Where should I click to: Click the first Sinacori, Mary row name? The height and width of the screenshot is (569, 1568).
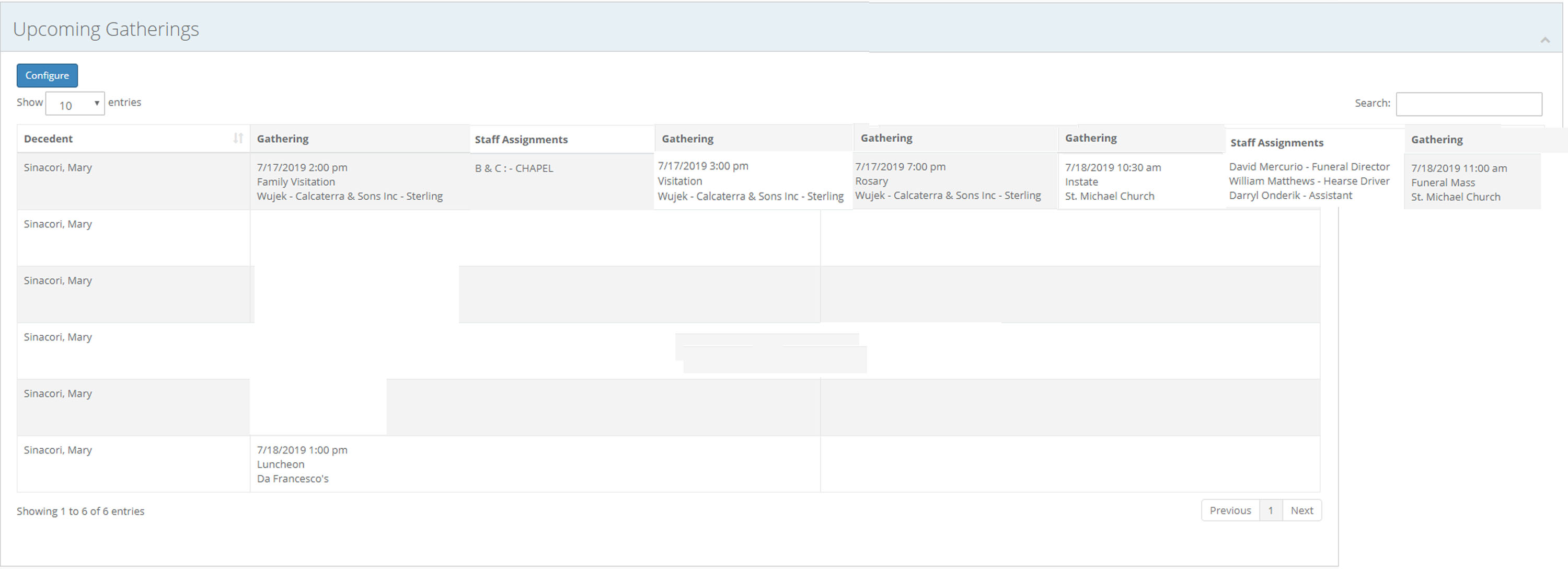[x=58, y=167]
